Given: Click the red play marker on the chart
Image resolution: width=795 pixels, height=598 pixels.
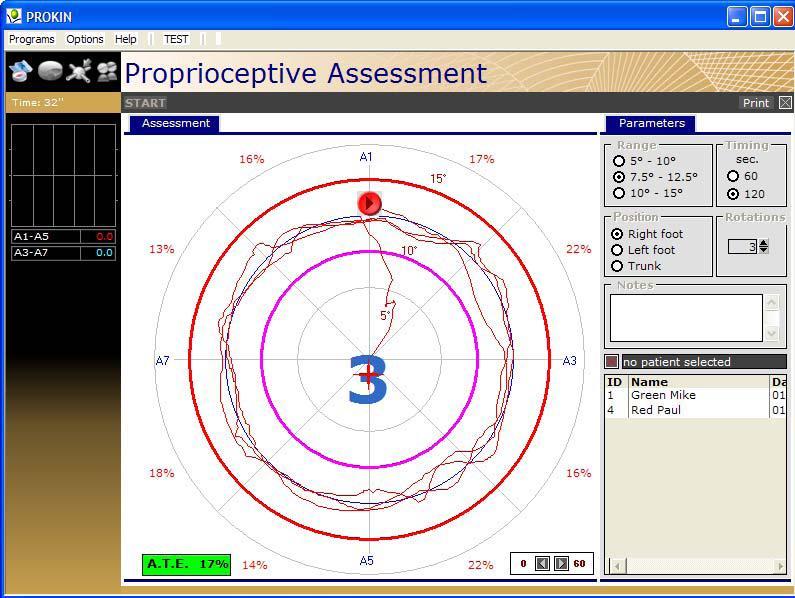Looking at the screenshot, I should click(x=369, y=203).
